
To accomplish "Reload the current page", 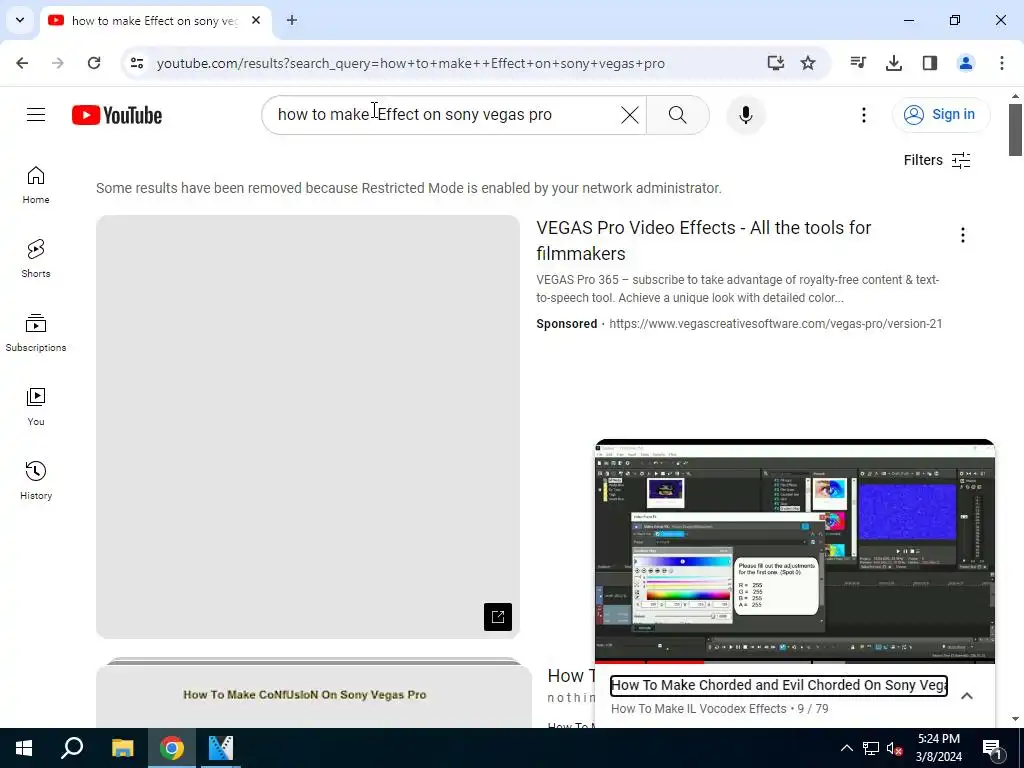I will [x=94, y=63].
